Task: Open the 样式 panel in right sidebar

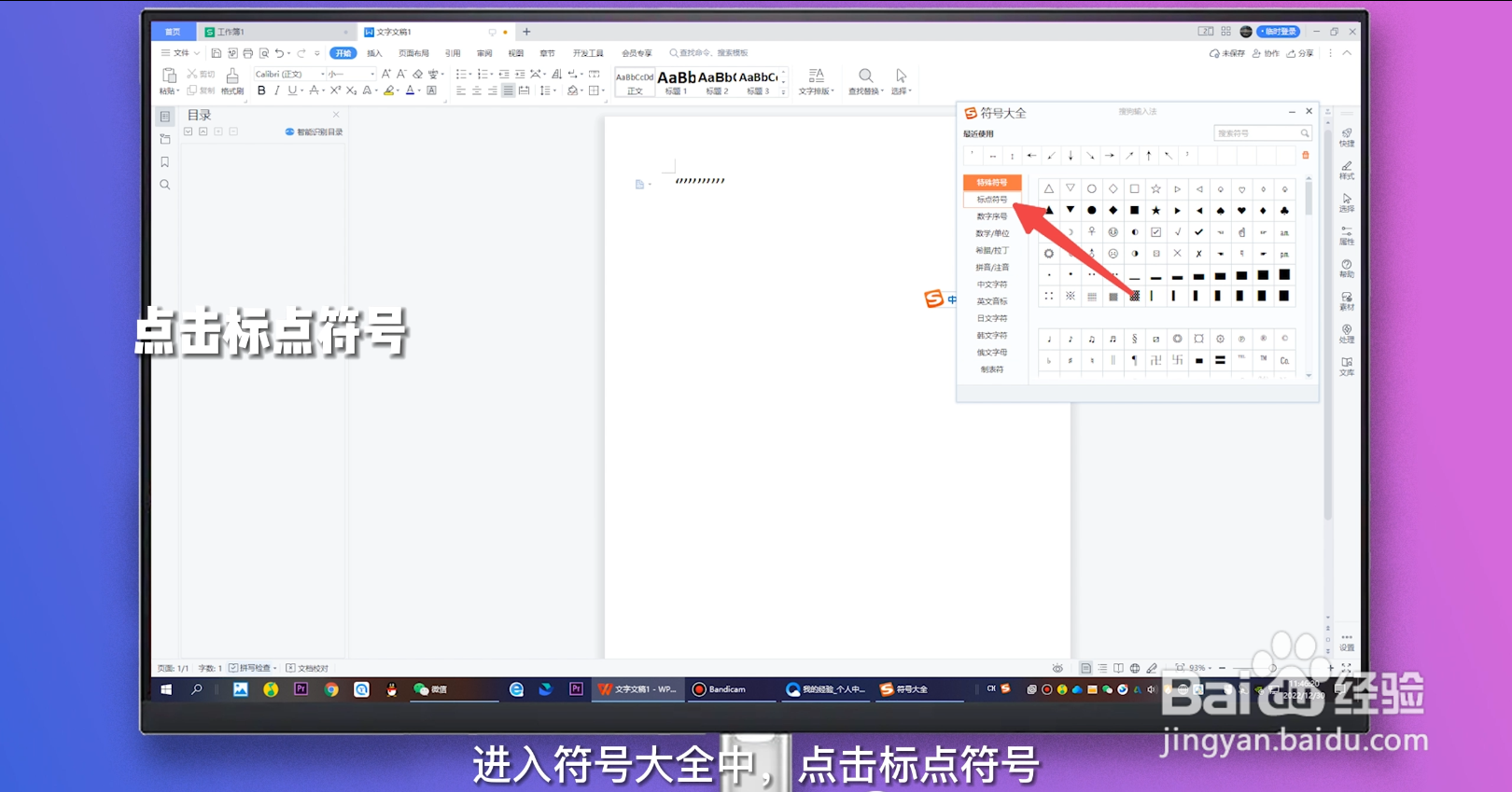Action: tap(1347, 170)
